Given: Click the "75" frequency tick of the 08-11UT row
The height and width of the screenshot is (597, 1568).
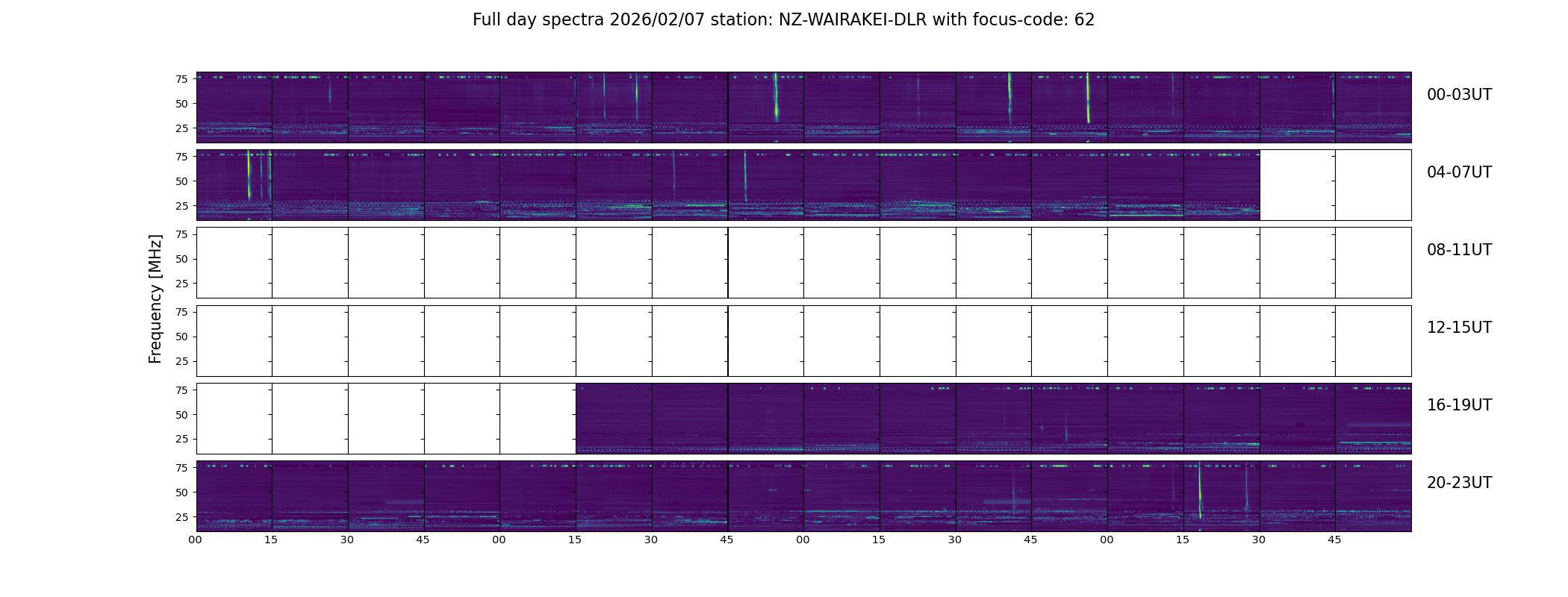Looking at the screenshot, I should tap(181, 234).
